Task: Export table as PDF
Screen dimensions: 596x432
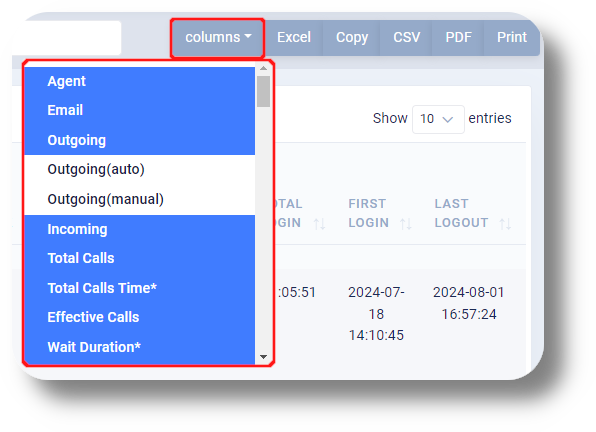Action: (x=458, y=38)
